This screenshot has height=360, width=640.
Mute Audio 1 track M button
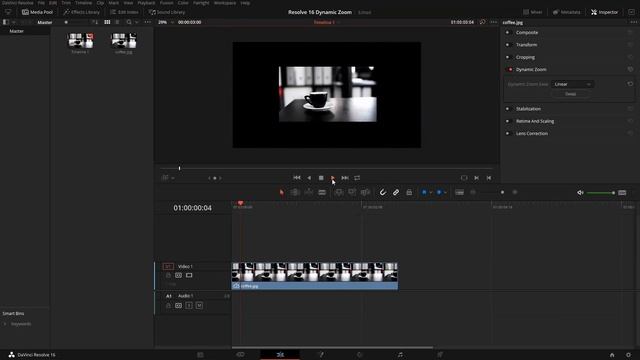[199, 305]
